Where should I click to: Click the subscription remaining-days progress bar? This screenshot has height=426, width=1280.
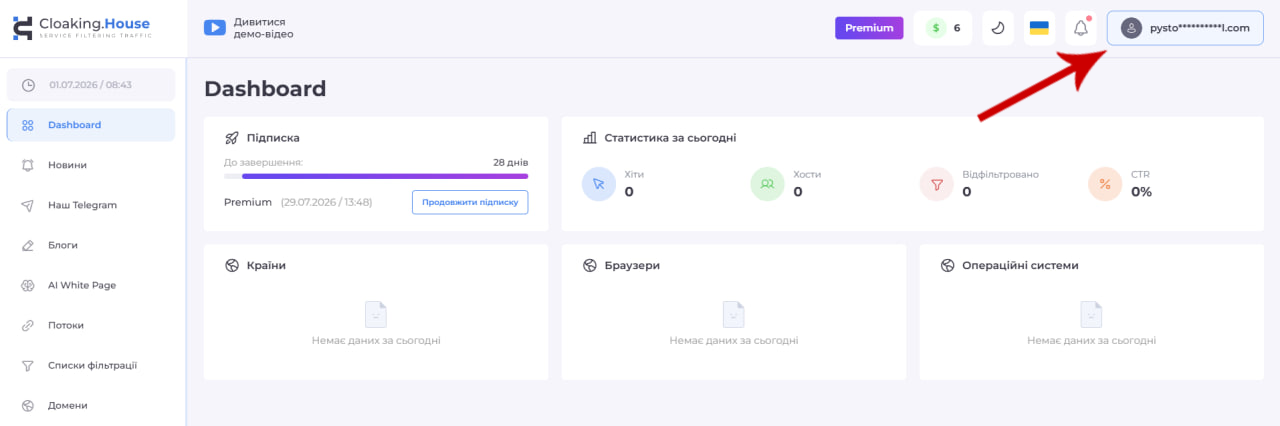(x=376, y=176)
